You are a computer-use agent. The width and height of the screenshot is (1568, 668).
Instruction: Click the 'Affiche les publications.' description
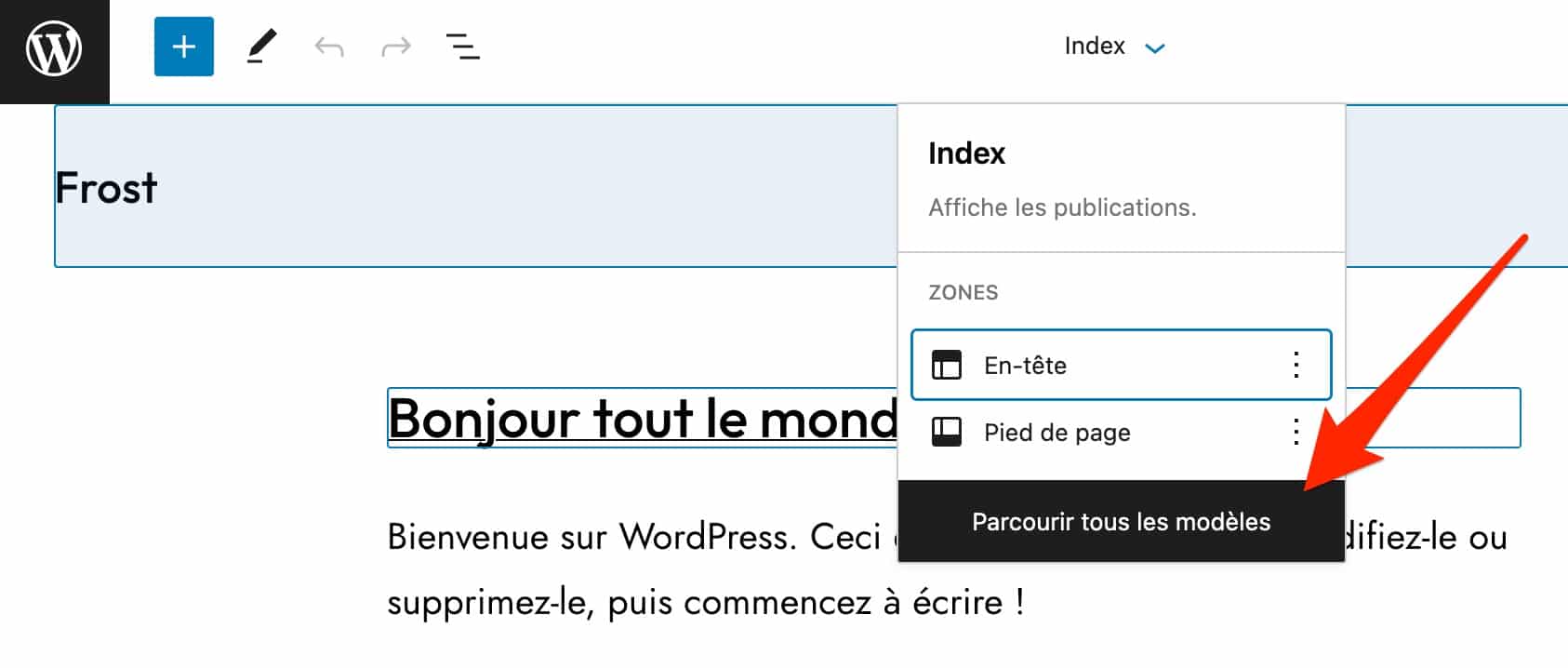coord(1062,207)
